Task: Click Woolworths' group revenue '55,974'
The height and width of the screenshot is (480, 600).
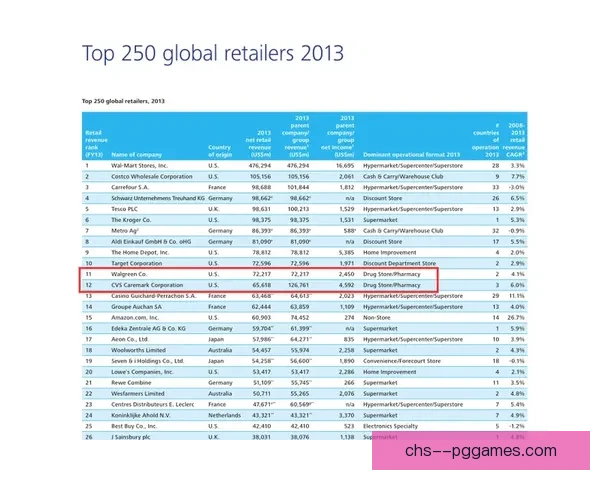Action: tap(299, 350)
